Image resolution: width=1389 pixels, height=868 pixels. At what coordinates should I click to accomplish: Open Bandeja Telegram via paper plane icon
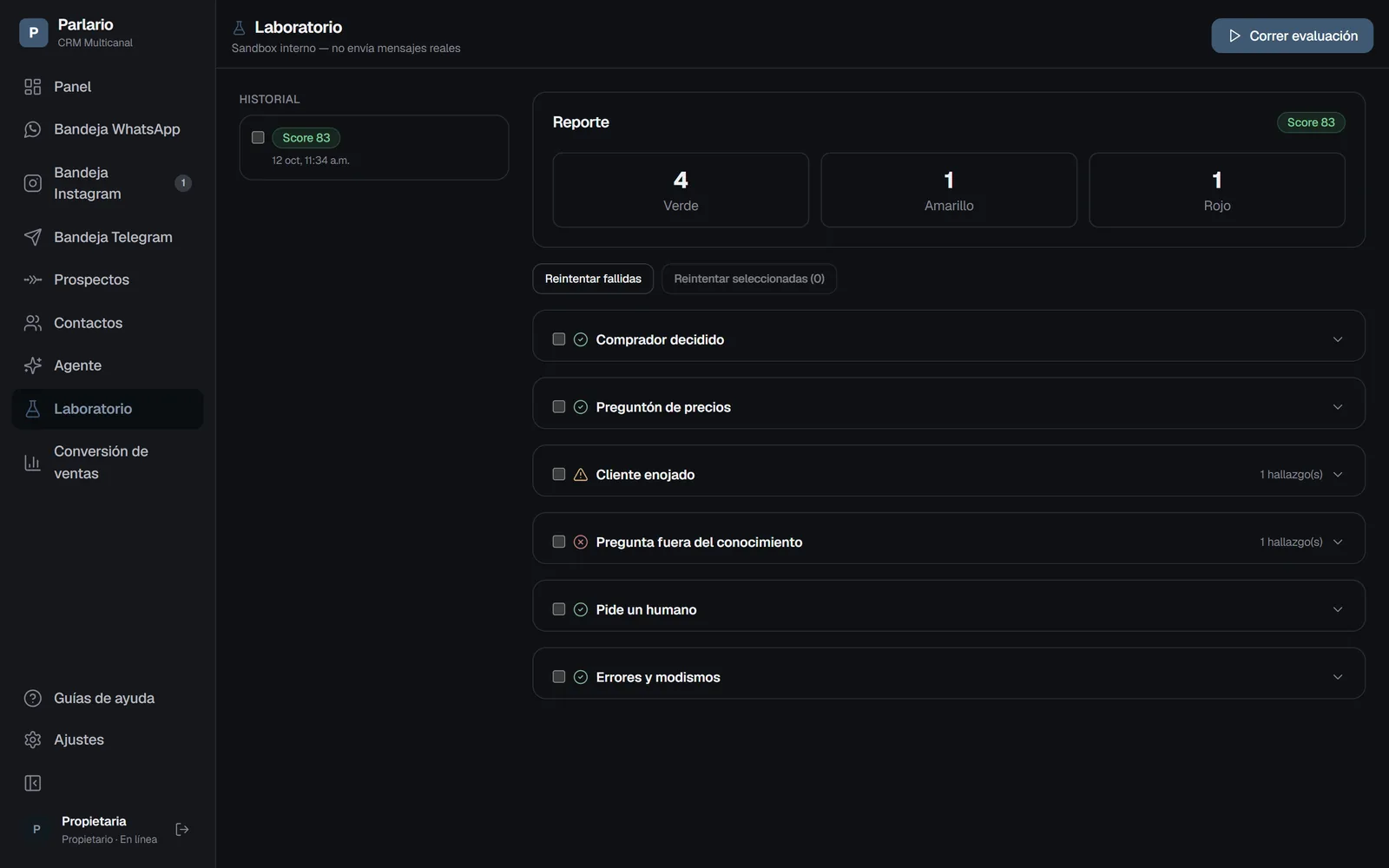click(33, 237)
